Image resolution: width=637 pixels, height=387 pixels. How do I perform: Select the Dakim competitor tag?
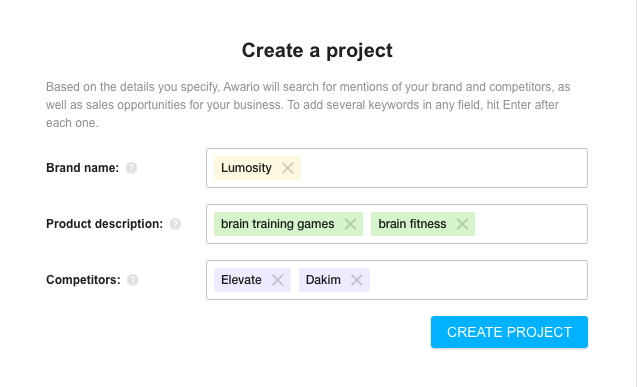click(x=323, y=280)
